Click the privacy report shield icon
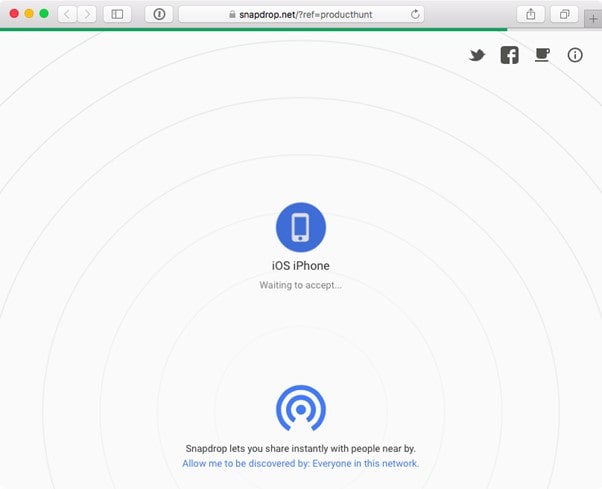This screenshot has height=489, width=602. click(158, 14)
